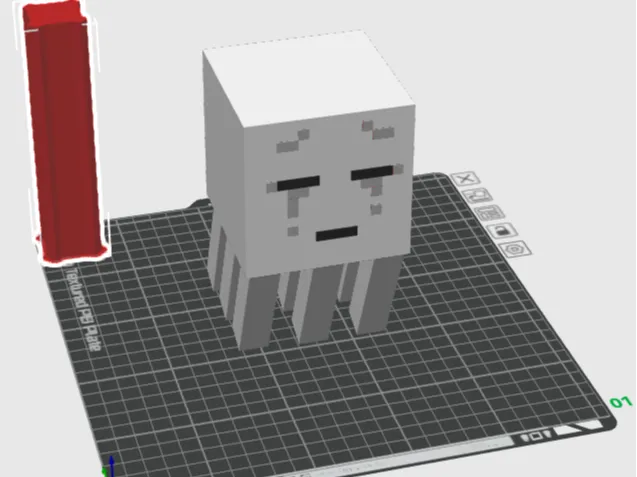Click the arrange objects icon beside the plate
637x477 pixels.
(490, 213)
